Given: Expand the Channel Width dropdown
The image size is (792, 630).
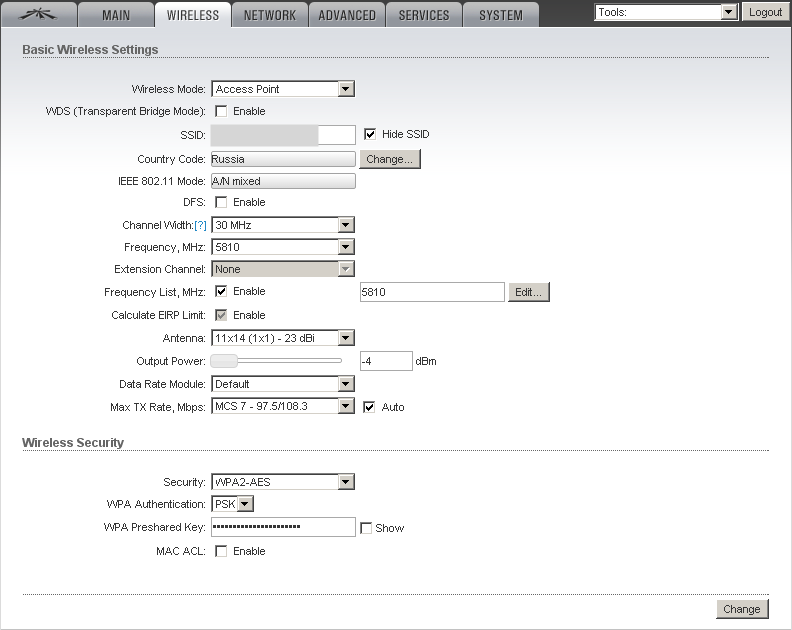Looking at the screenshot, I should pos(283,225).
